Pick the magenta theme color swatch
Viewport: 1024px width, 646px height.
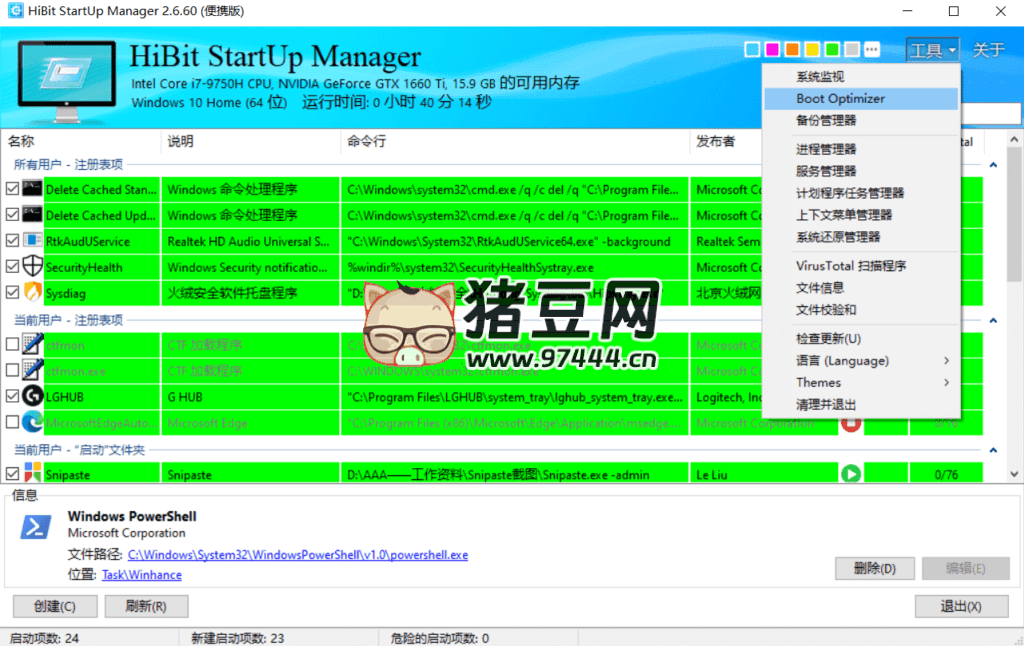tap(772, 50)
